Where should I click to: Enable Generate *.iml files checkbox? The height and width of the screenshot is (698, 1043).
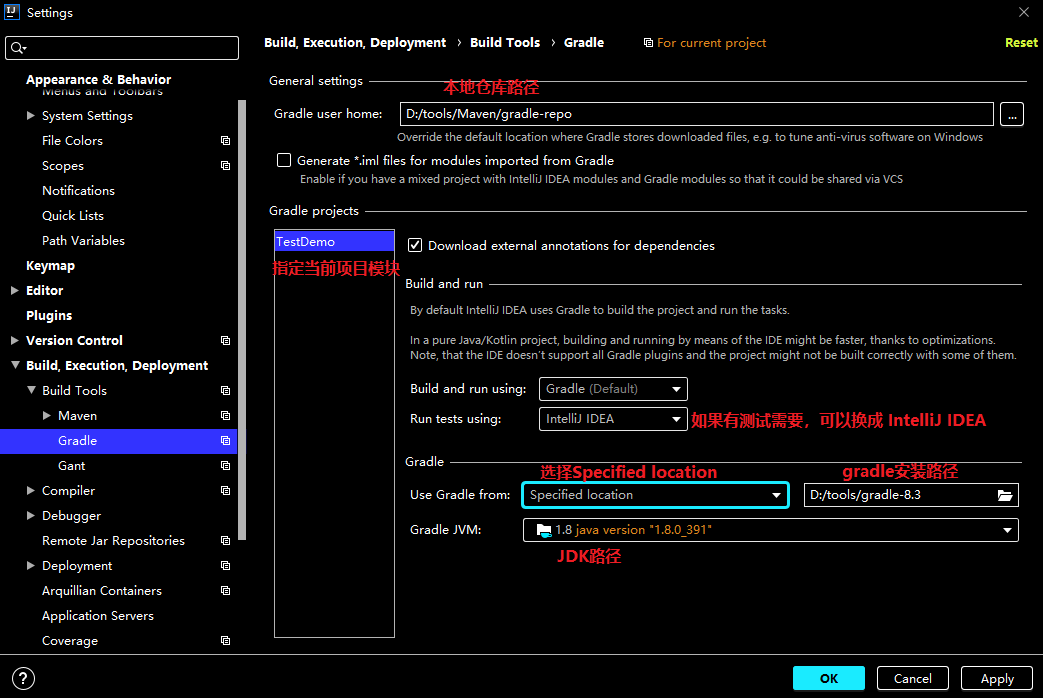tap(284, 160)
